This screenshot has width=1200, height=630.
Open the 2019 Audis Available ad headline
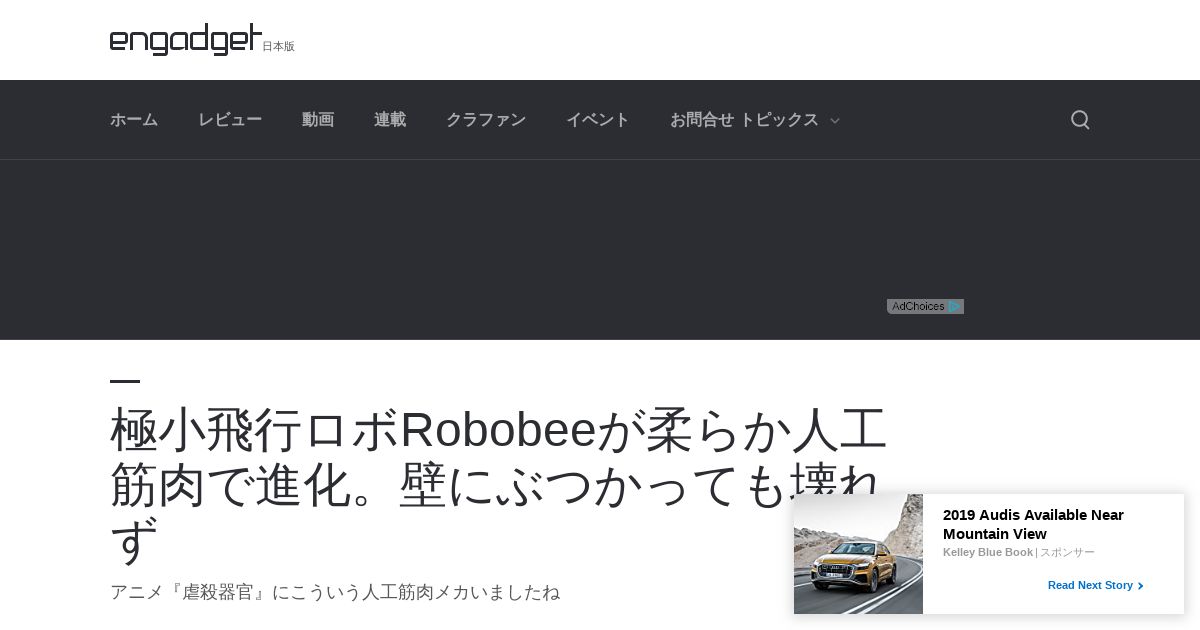pyautogui.click(x=1033, y=524)
